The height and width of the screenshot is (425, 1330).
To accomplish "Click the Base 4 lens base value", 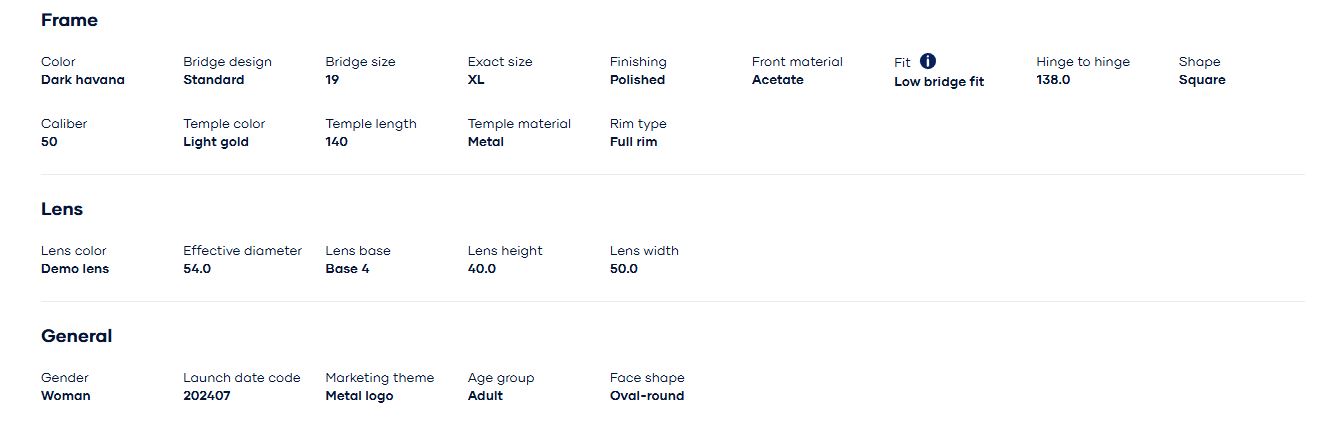I will (x=347, y=269).
